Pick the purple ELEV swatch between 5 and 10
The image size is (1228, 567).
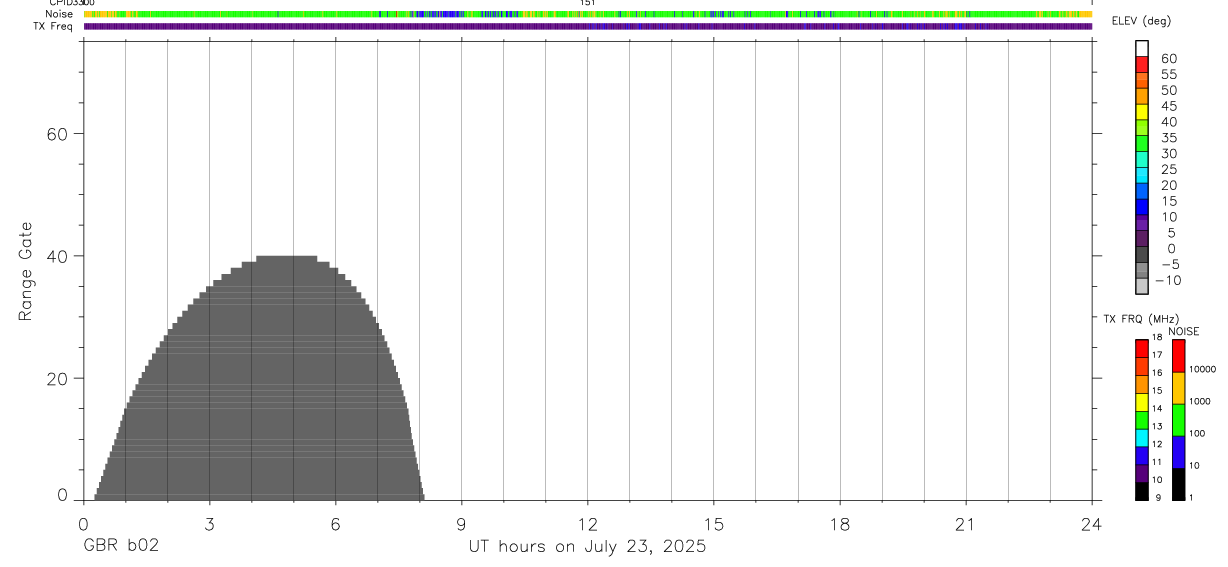coord(1142,223)
